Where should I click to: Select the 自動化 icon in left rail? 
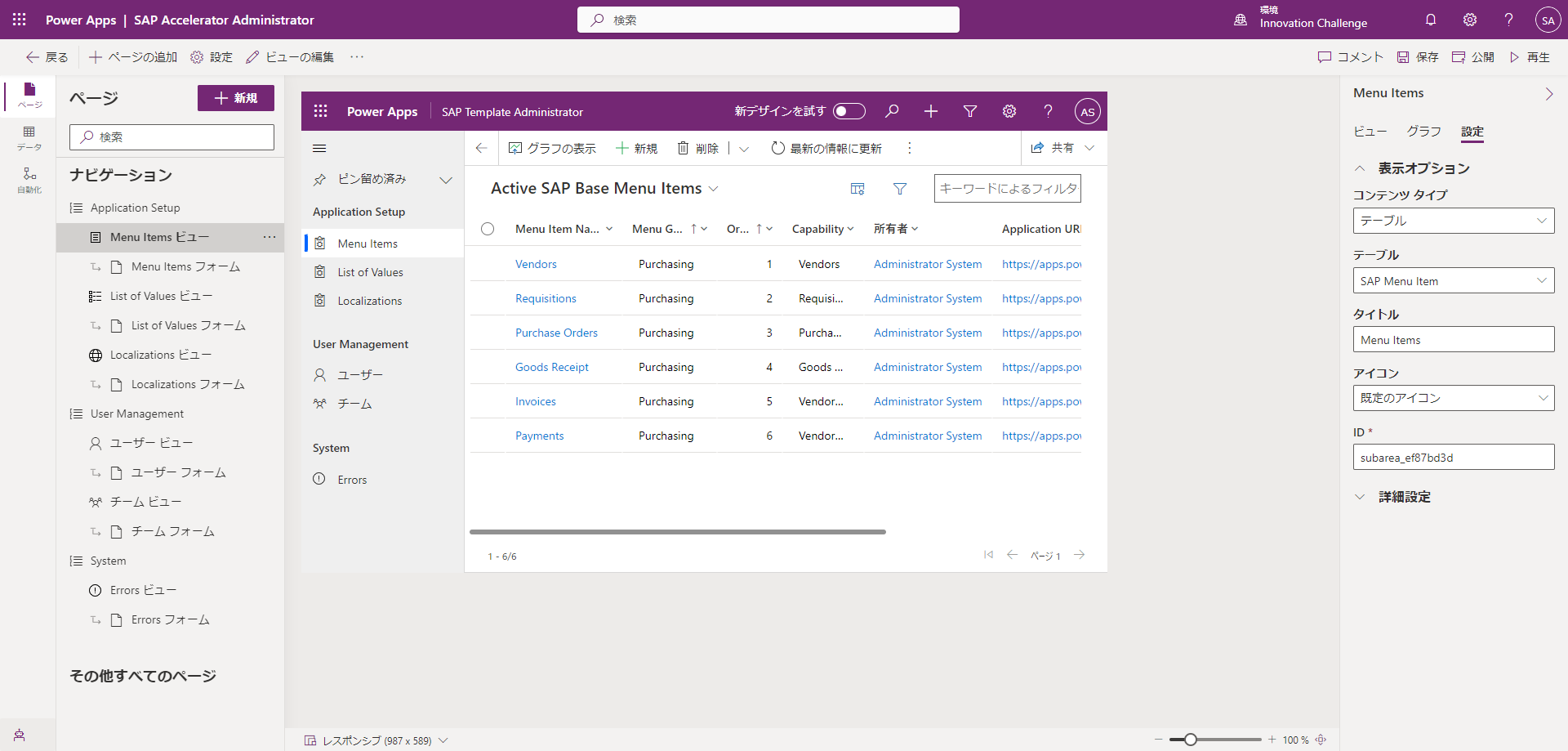coord(29,180)
